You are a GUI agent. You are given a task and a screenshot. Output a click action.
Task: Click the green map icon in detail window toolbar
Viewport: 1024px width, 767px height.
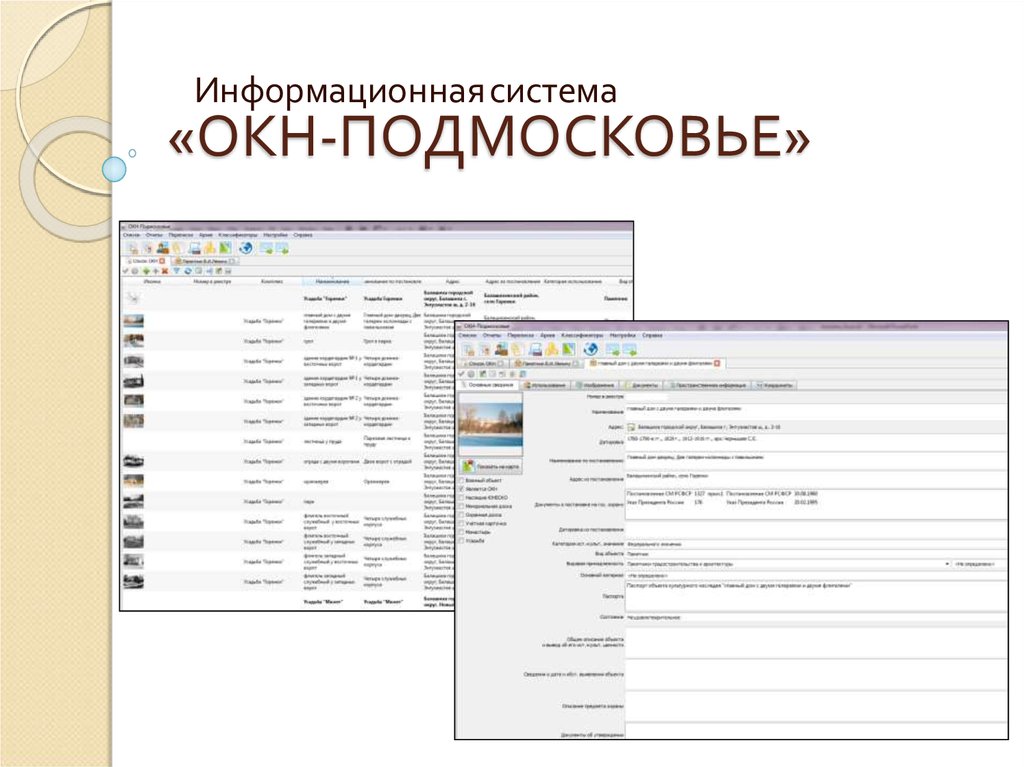[x=569, y=350]
